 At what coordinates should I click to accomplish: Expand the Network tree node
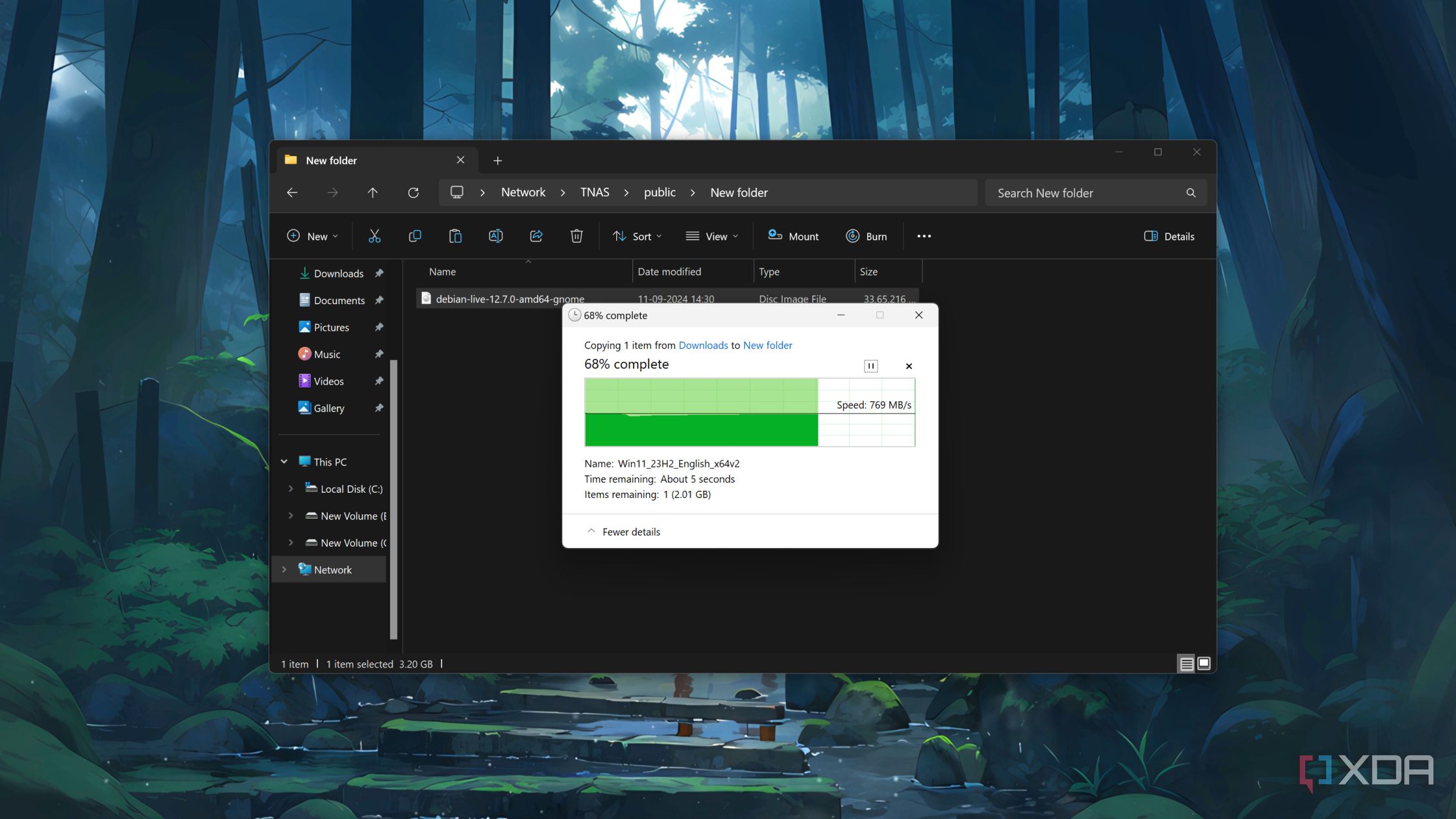[284, 569]
